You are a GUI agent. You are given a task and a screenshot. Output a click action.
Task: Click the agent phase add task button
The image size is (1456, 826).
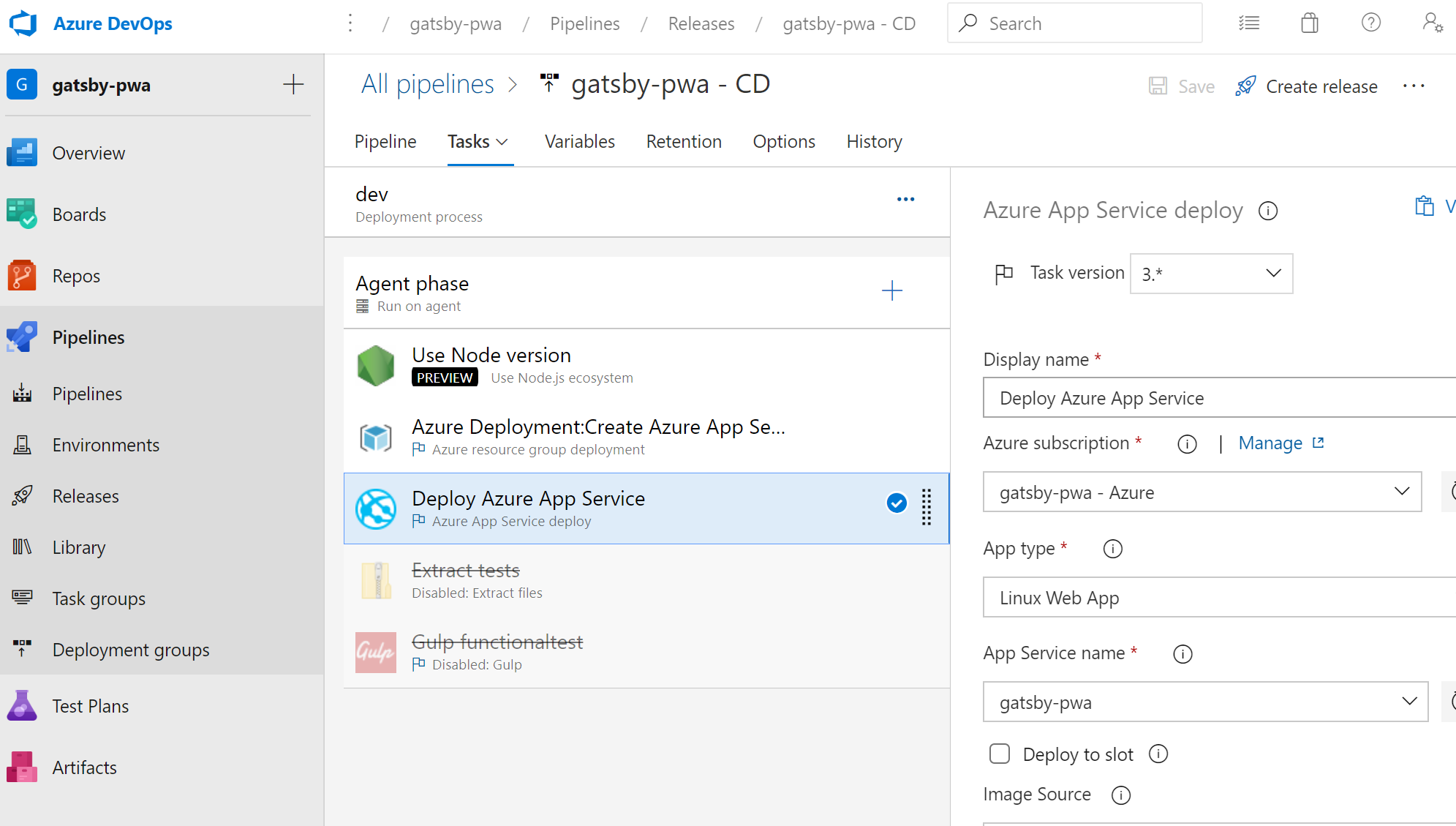pos(892,291)
